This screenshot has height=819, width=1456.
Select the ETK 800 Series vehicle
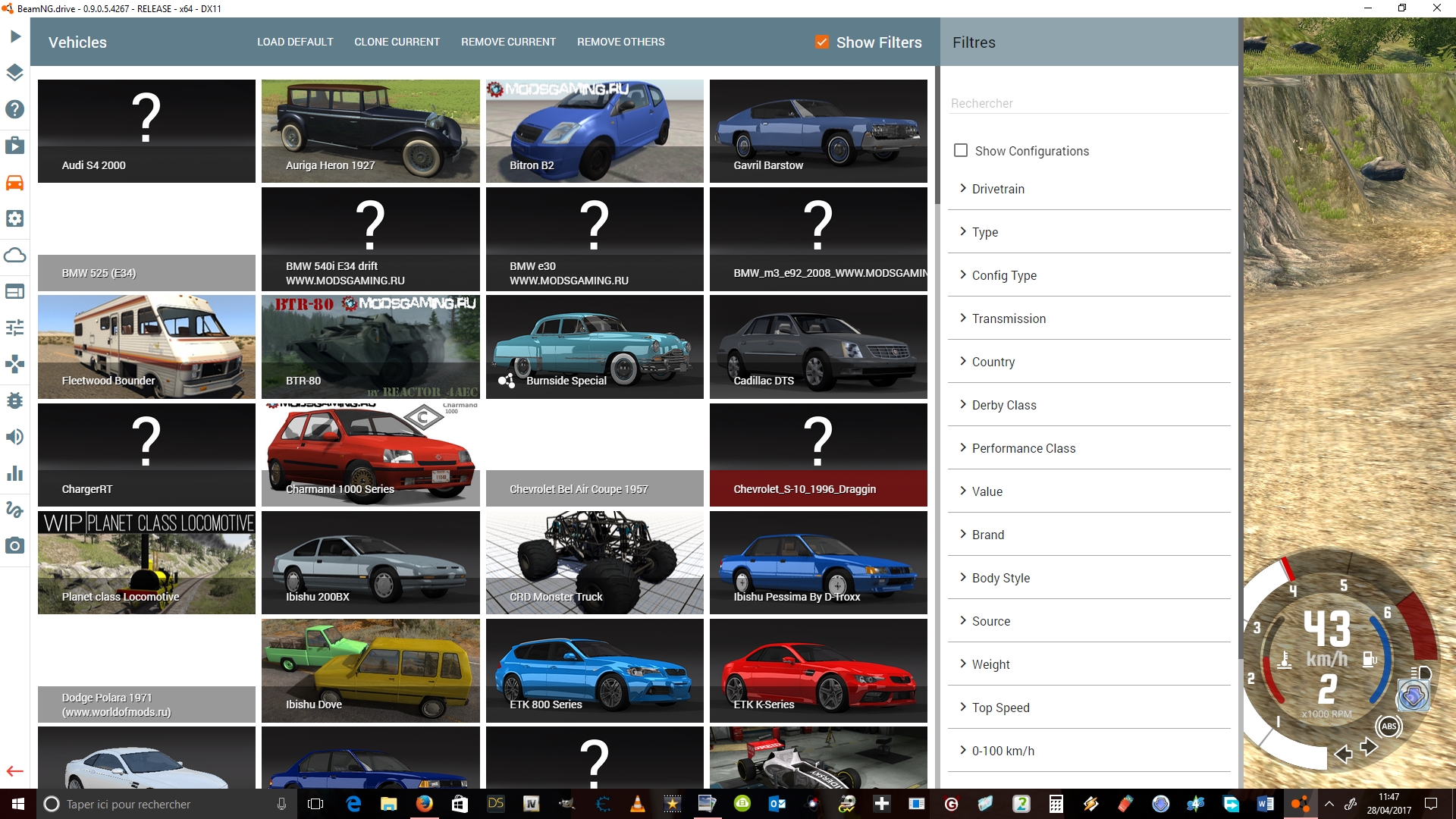pyautogui.click(x=595, y=670)
